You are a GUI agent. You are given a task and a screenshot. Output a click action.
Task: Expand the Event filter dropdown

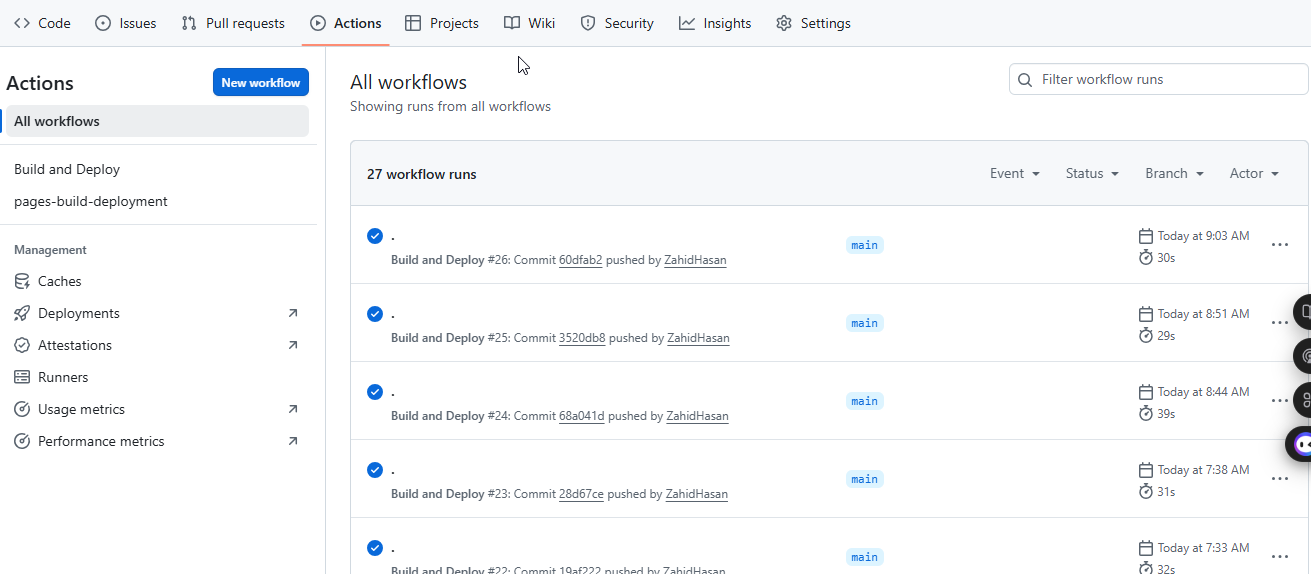click(1015, 173)
